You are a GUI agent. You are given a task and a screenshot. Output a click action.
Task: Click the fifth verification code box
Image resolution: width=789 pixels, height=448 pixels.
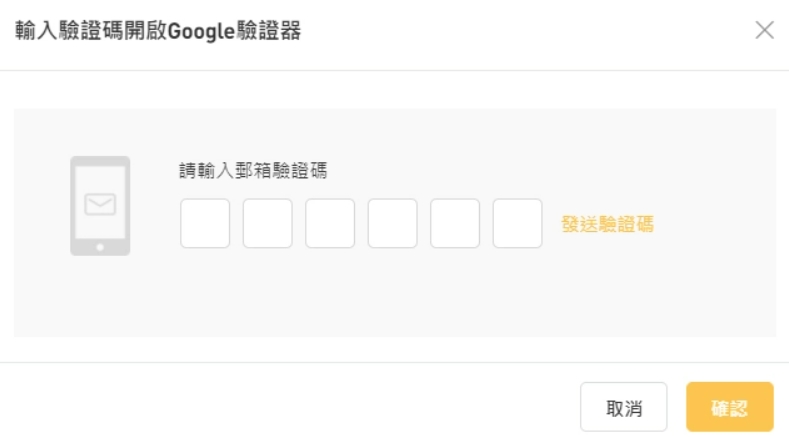tap(454, 223)
